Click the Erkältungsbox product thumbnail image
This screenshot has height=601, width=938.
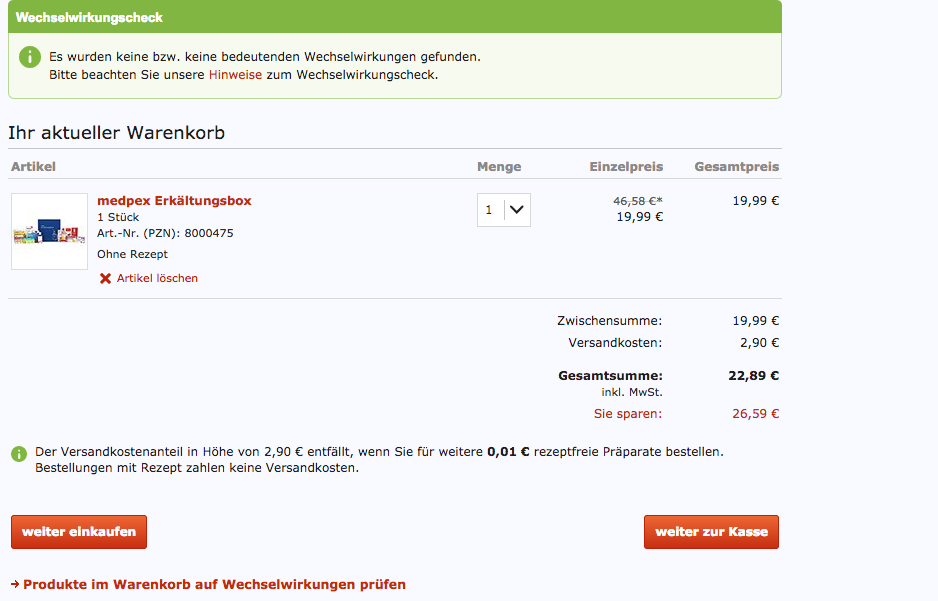[49, 232]
